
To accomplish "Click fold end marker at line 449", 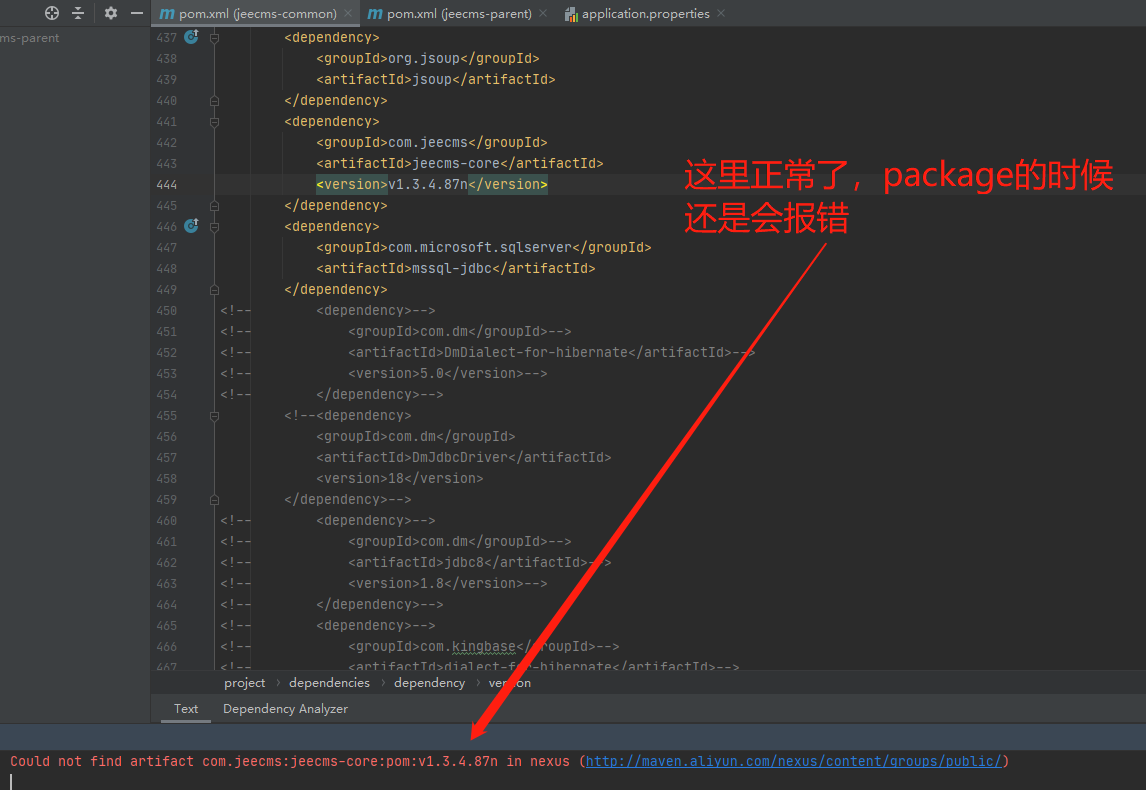I will click(215, 289).
